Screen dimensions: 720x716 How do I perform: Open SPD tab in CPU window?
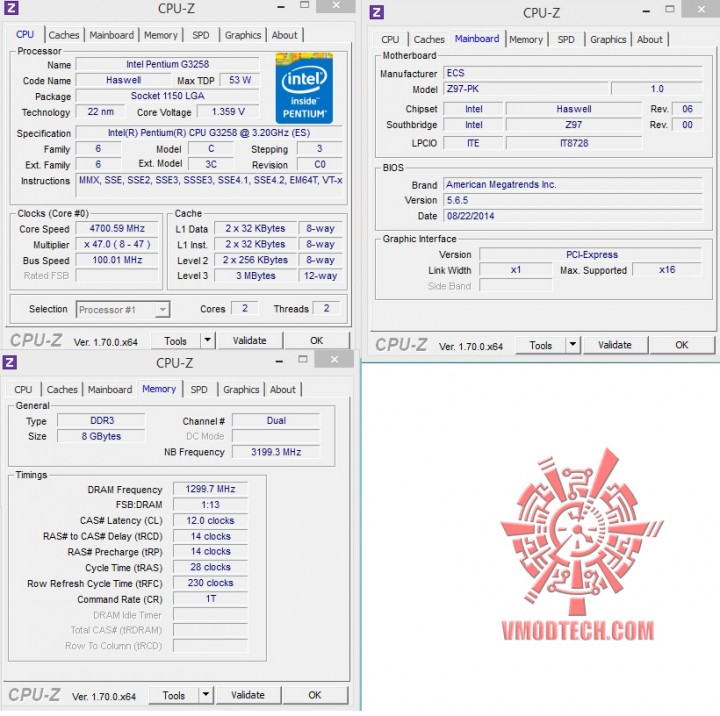coord(201,35)
